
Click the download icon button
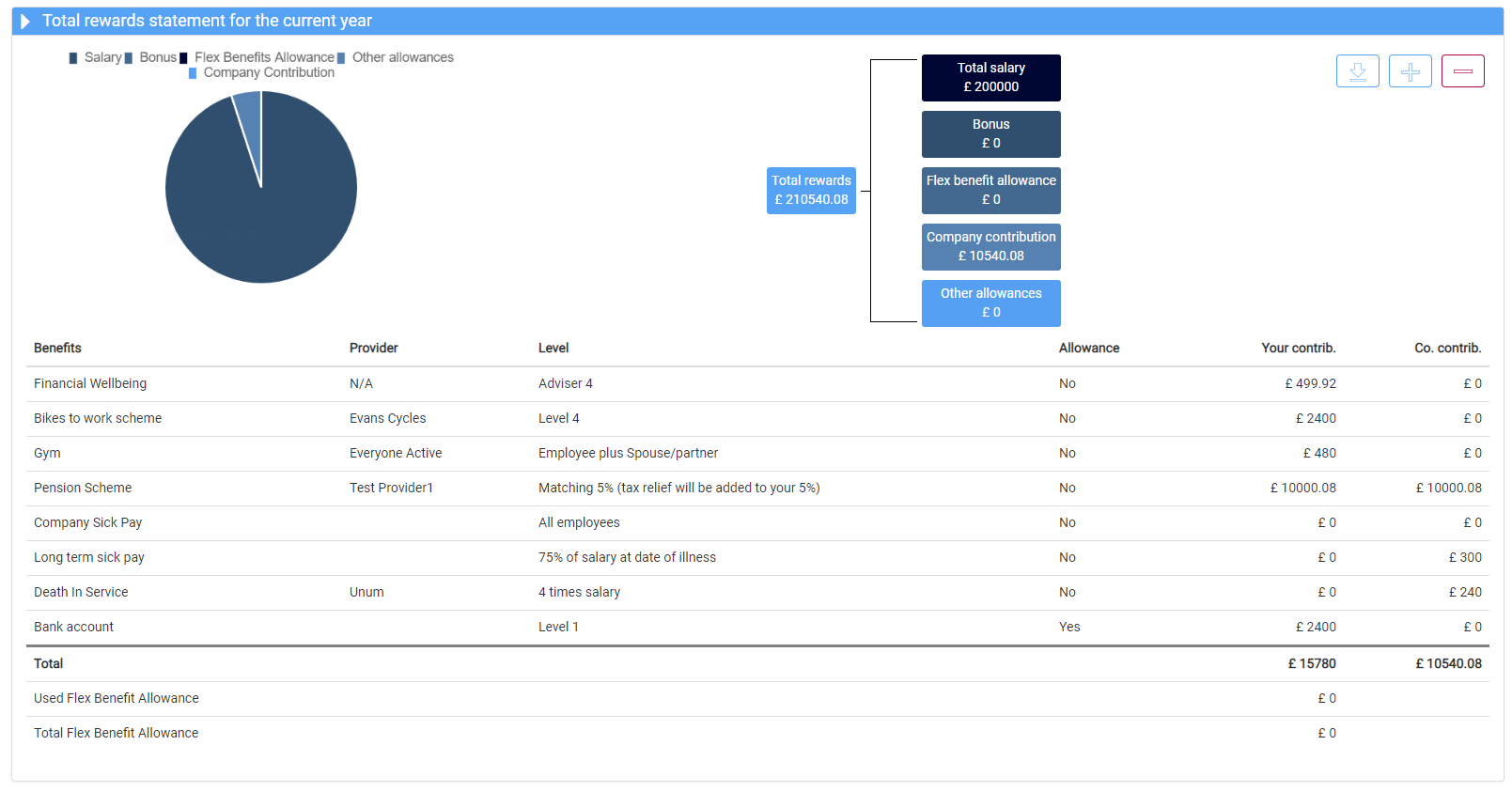pos(1357,71)
